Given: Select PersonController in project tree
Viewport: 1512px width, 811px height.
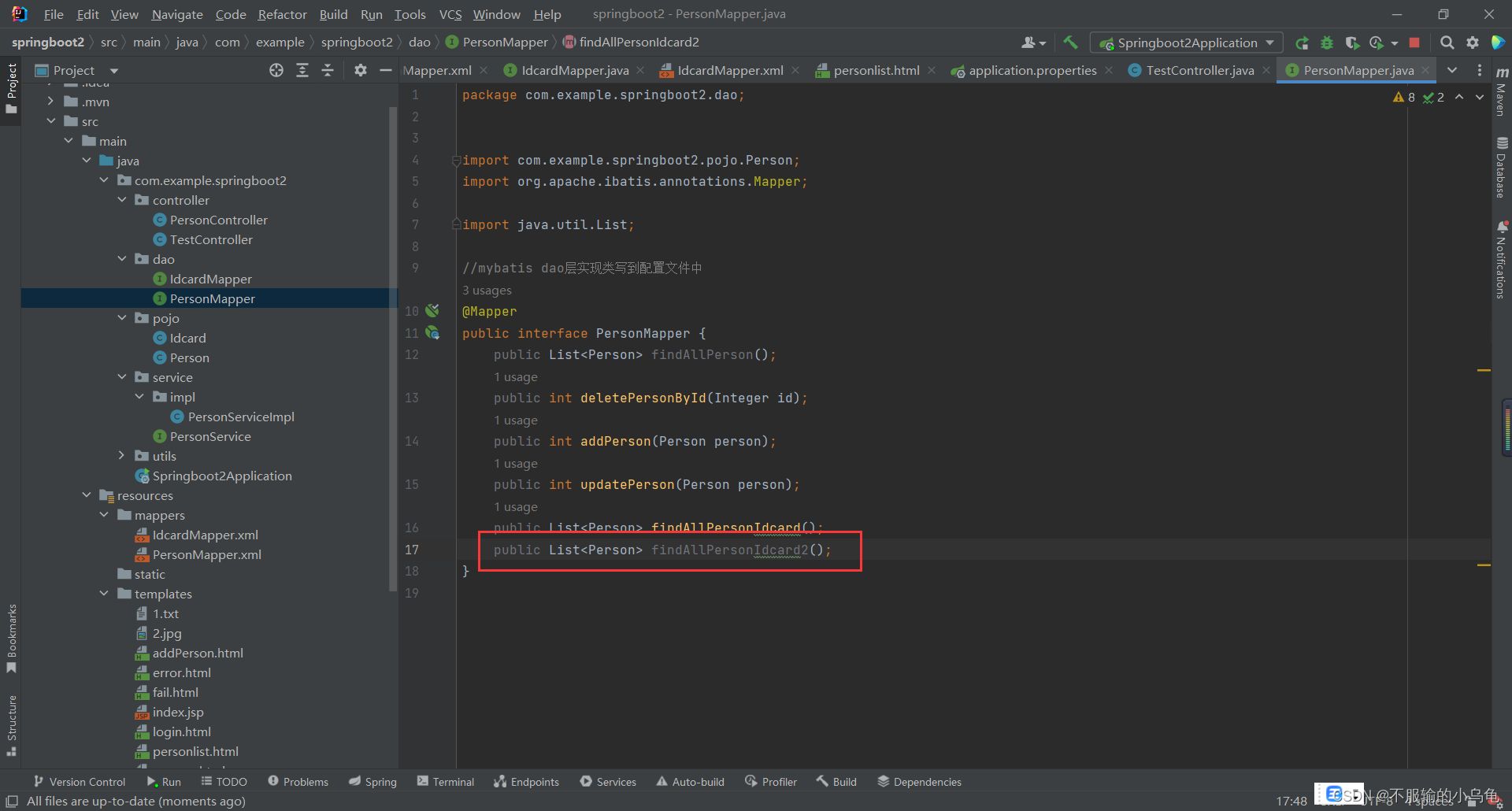Looking at the screenshot, I should pos(218,220).
